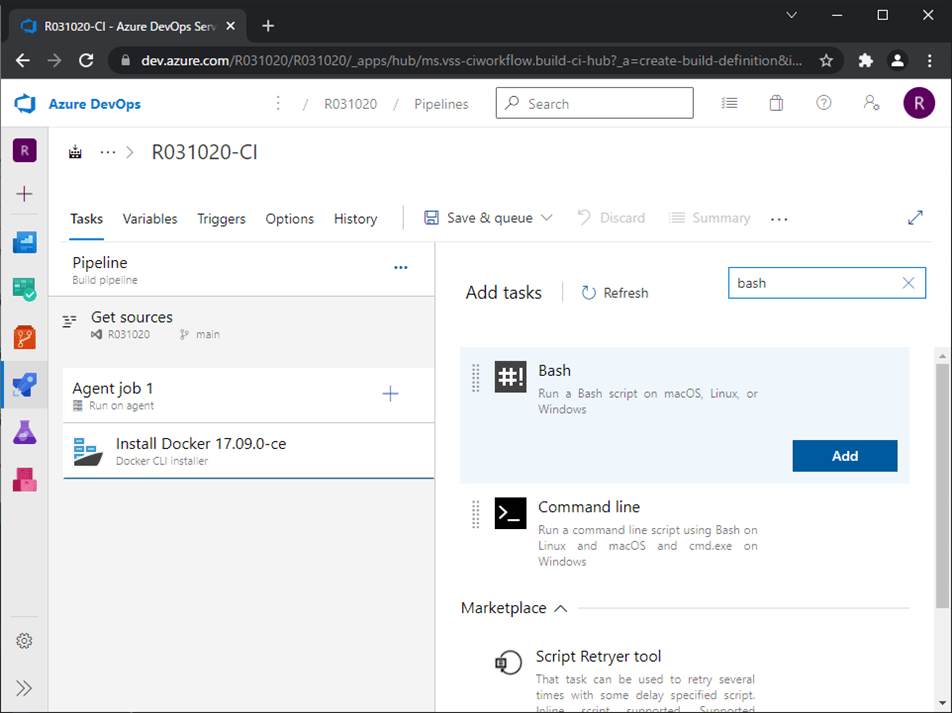Open Test Plans flask icon

24,432
